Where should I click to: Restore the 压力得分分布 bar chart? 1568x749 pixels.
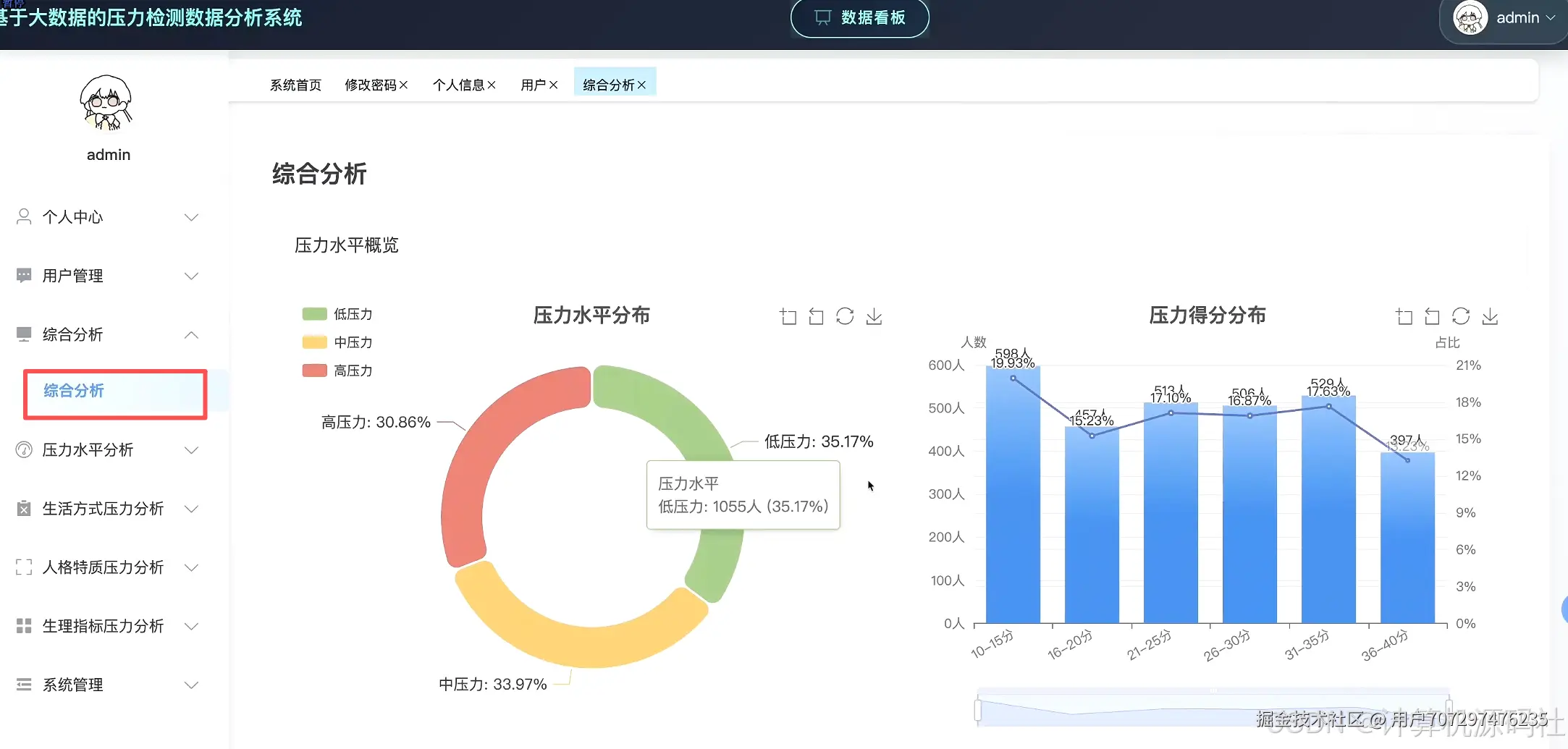(x=1433, y=316)
